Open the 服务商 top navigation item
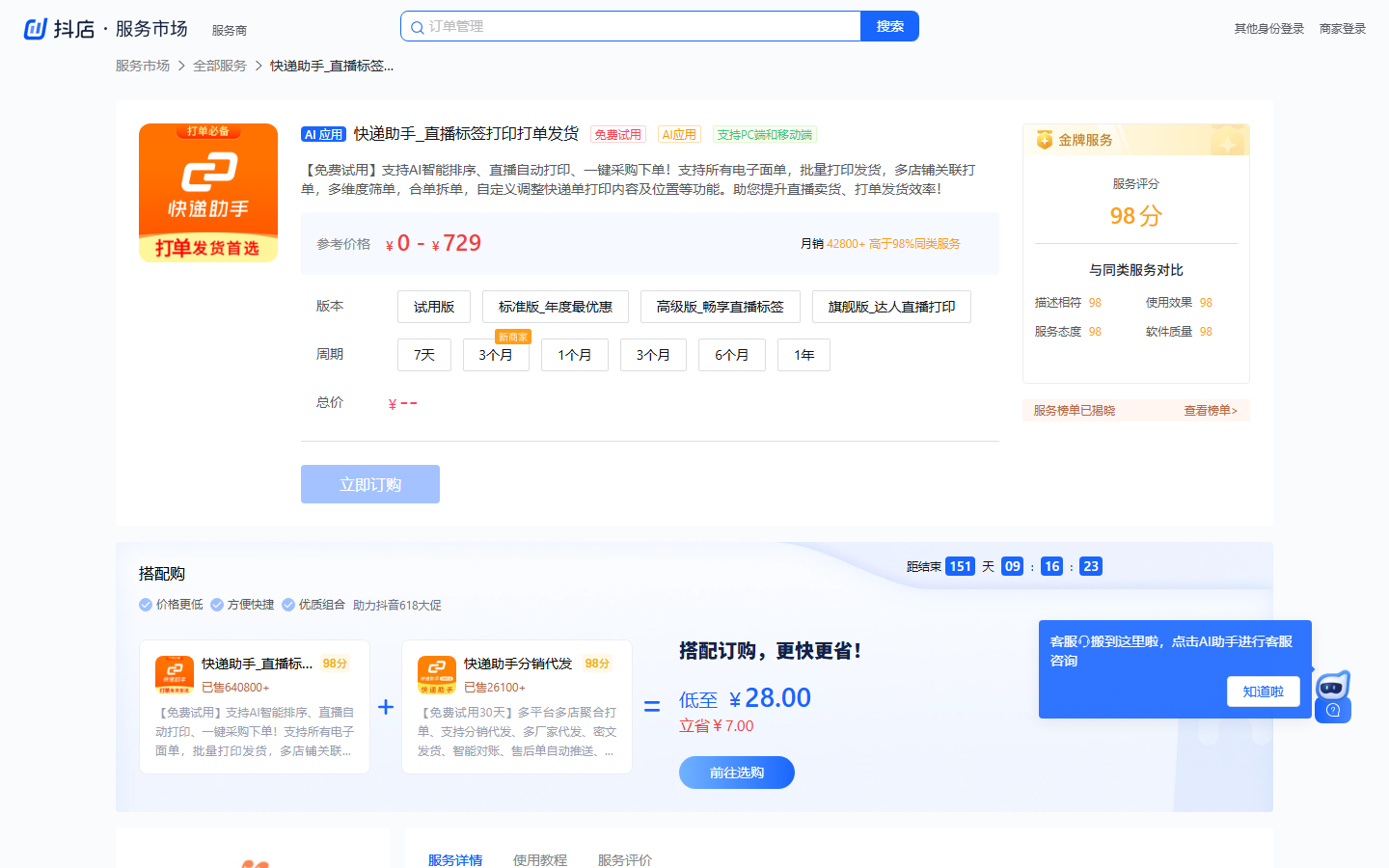 [230, 31]
